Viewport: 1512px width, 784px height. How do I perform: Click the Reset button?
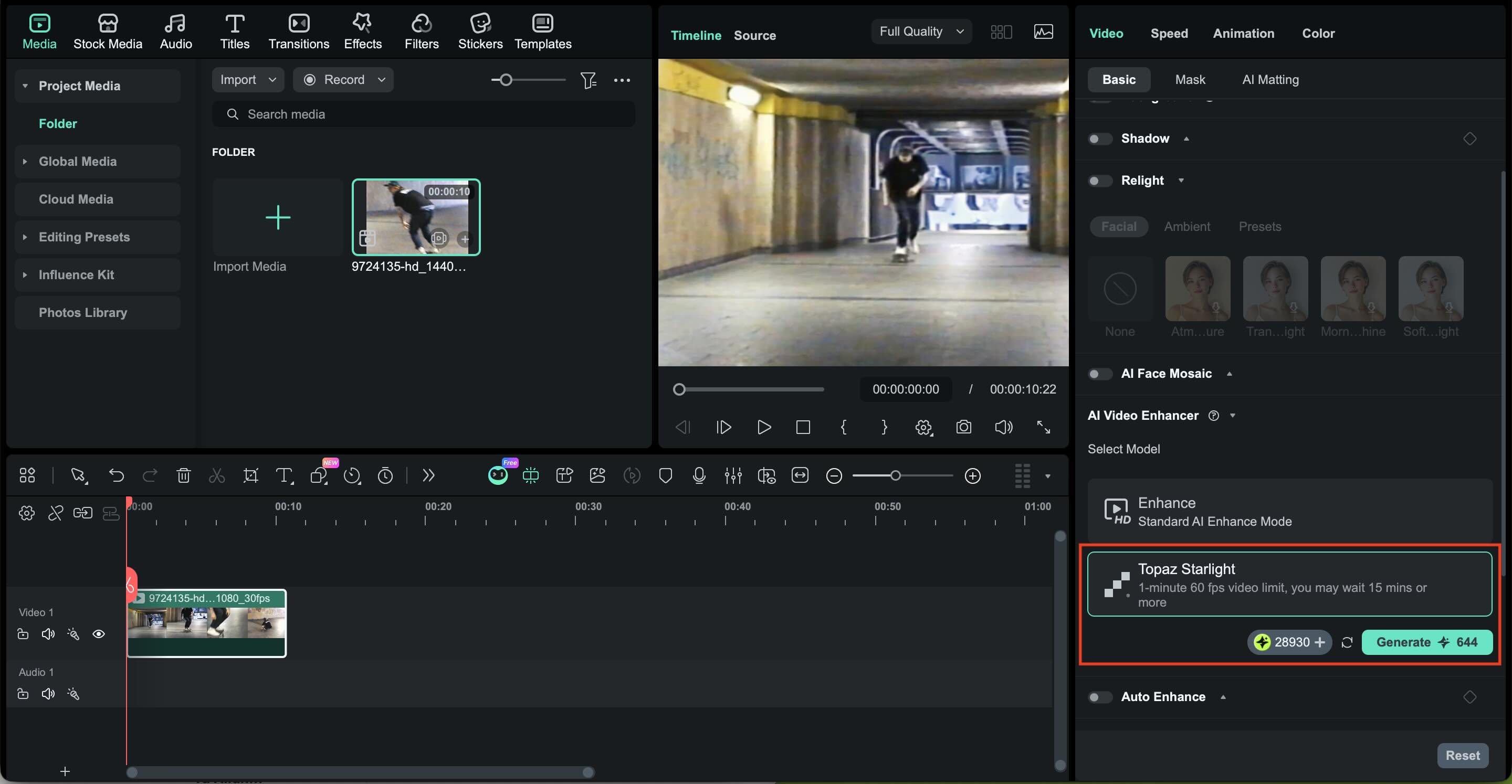click(1462, 755)
